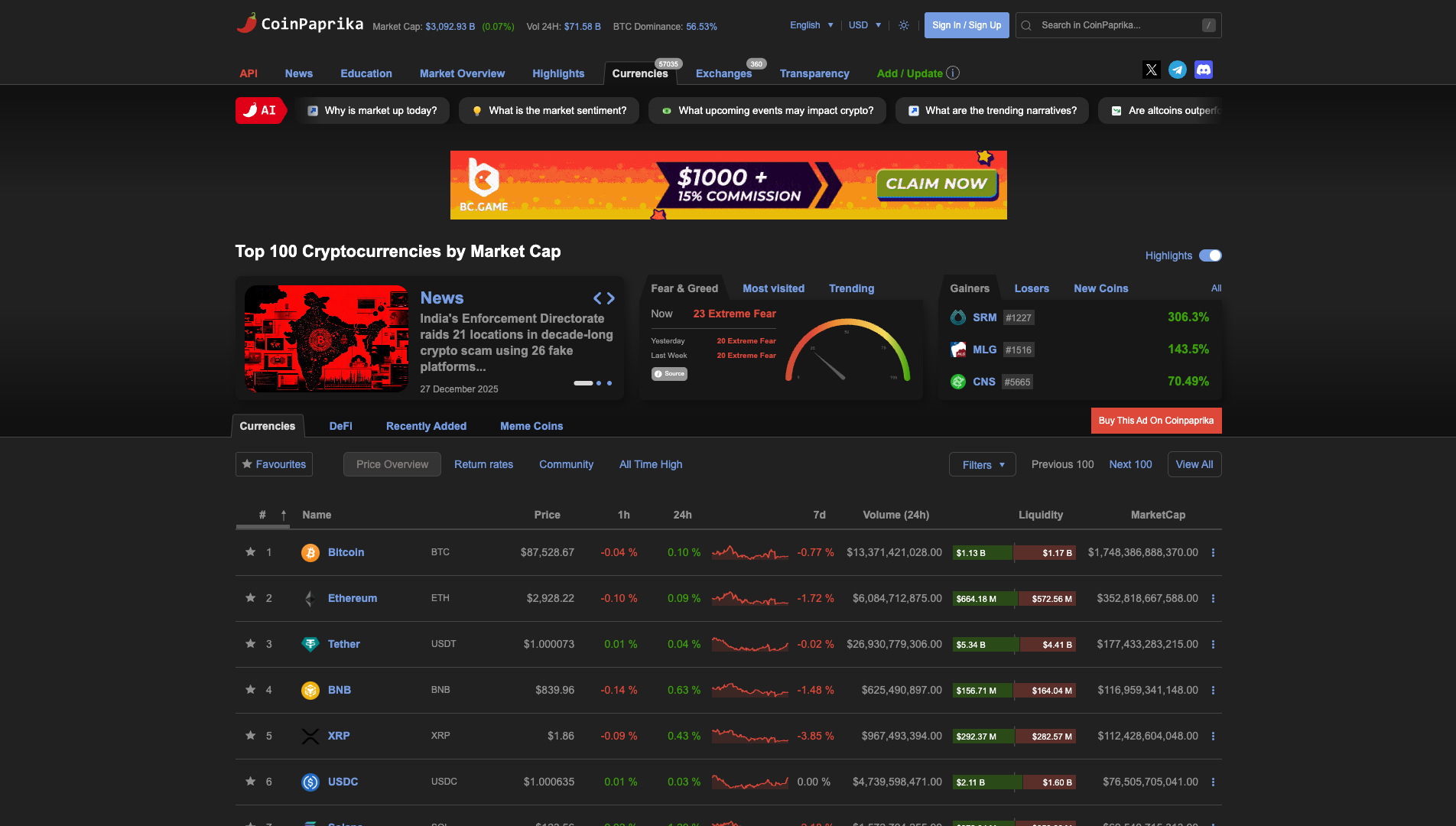Viewport: 1456px width, 826px height.
Task: Expand the Filters dropdown
Action: tap(982, 464)
